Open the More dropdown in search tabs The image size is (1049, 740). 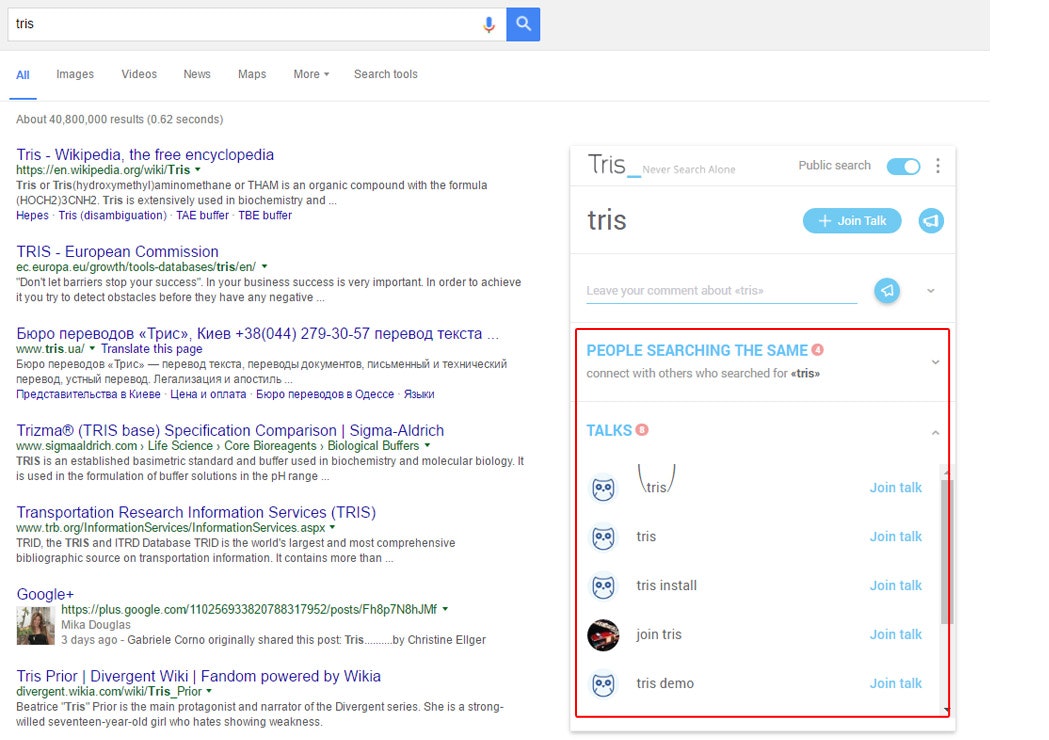tap(311, 74)
